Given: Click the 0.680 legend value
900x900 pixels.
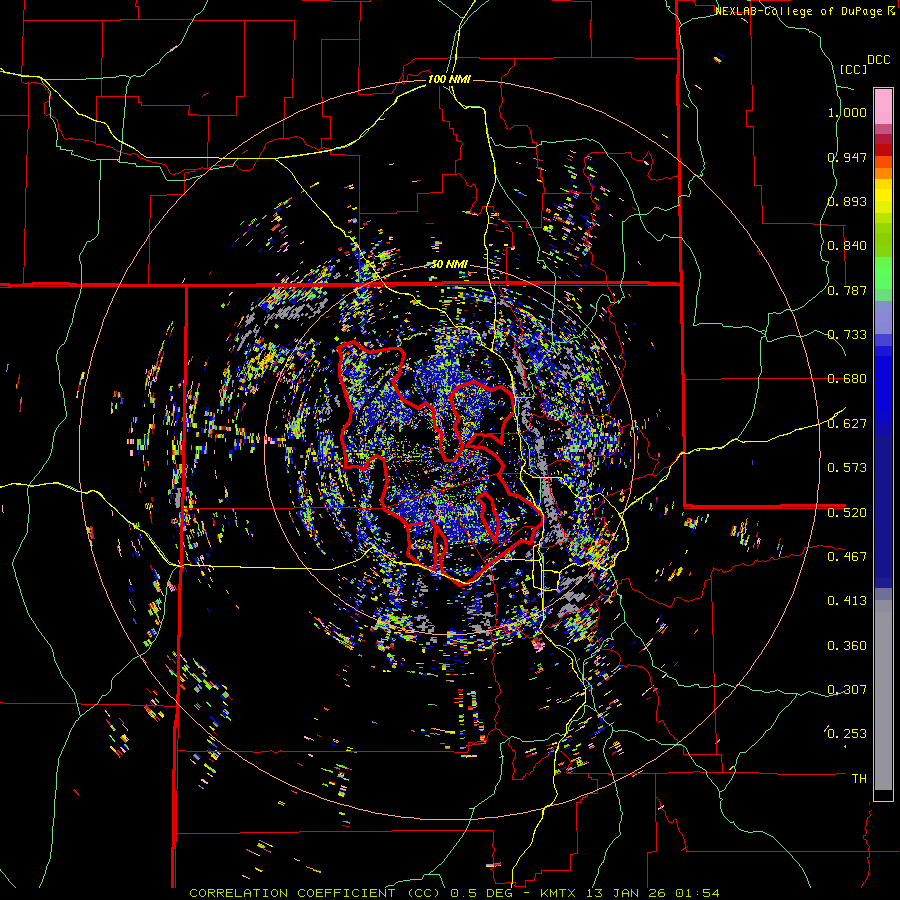Looking at the screenshot, I should click(x=847, y=379).
